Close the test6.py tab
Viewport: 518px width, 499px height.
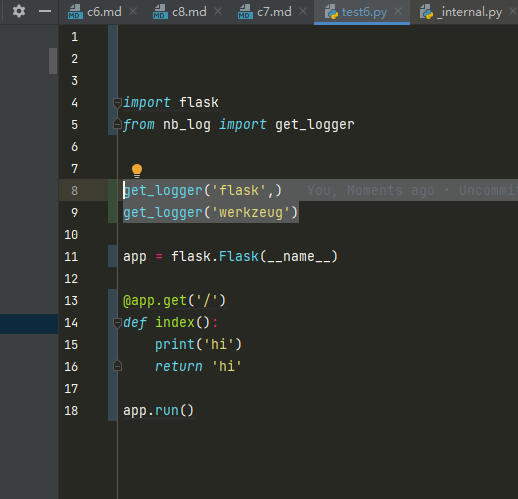[398, 12]
